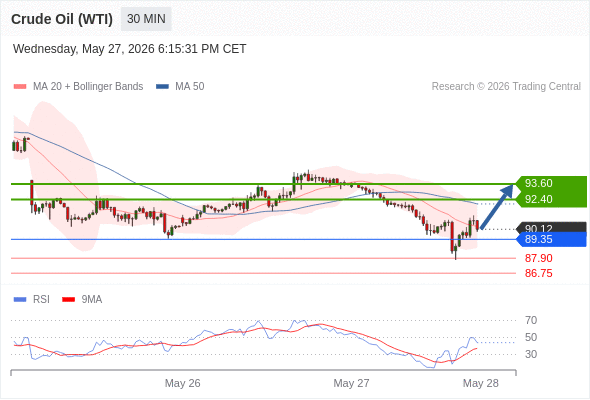Viewport: 590px width, 400px height.
Task: Click the RSI legend label
Action: point(41,300)
